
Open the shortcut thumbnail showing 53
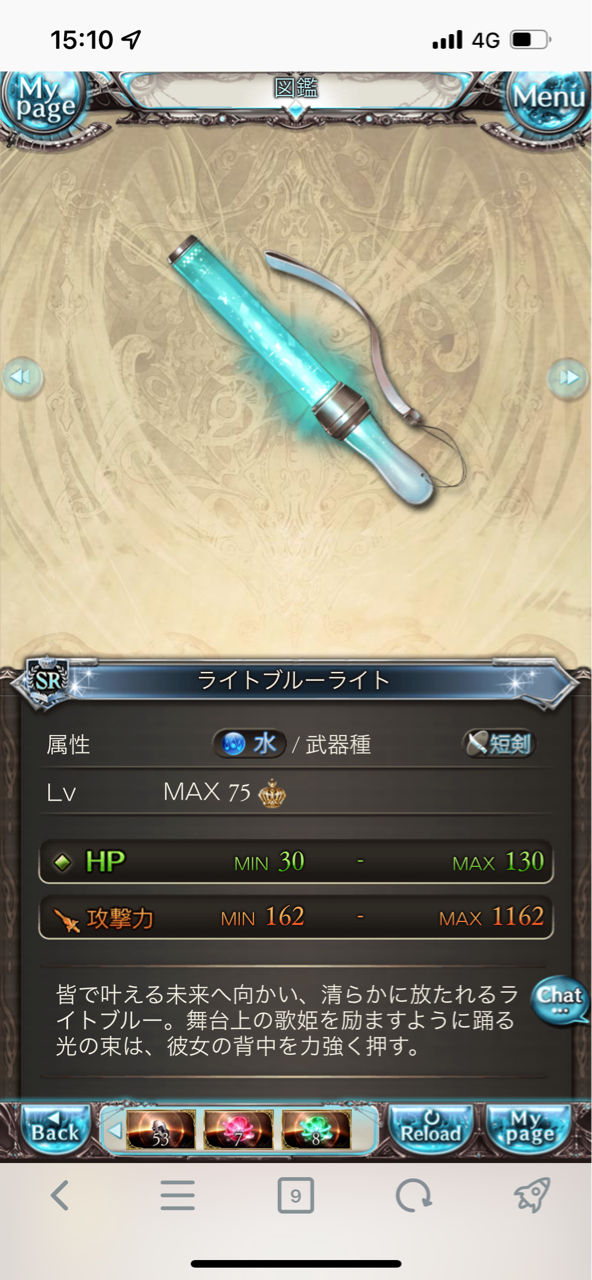pyautogui.click(x=160, y=1130)
